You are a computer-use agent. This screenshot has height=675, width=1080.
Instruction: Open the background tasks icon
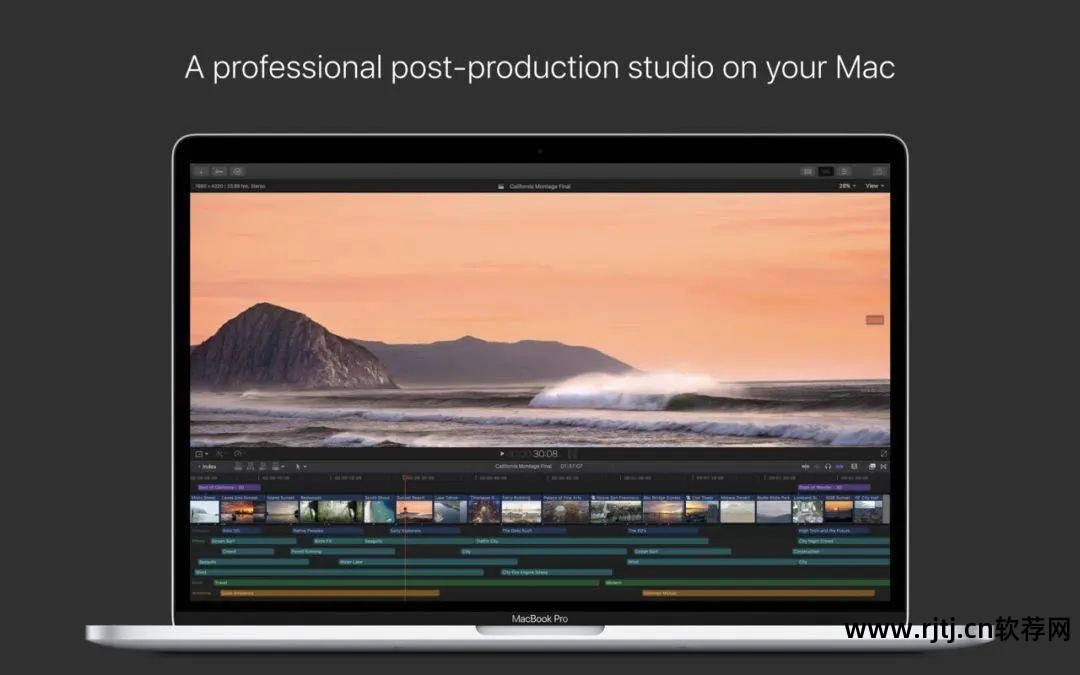[x=237, y=171]
